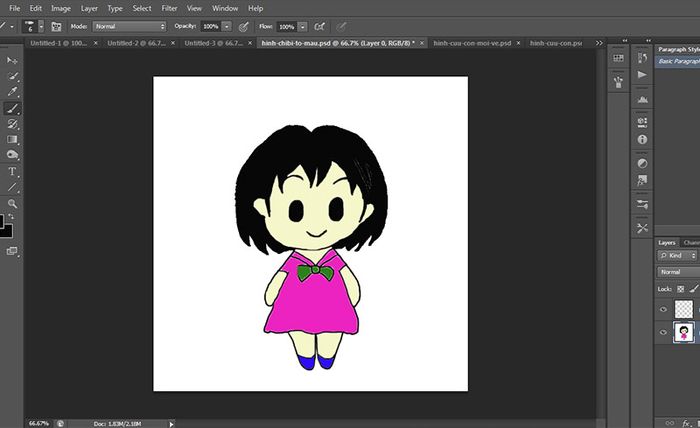
Task: Open History panel icon
Action: pos(642,58)
